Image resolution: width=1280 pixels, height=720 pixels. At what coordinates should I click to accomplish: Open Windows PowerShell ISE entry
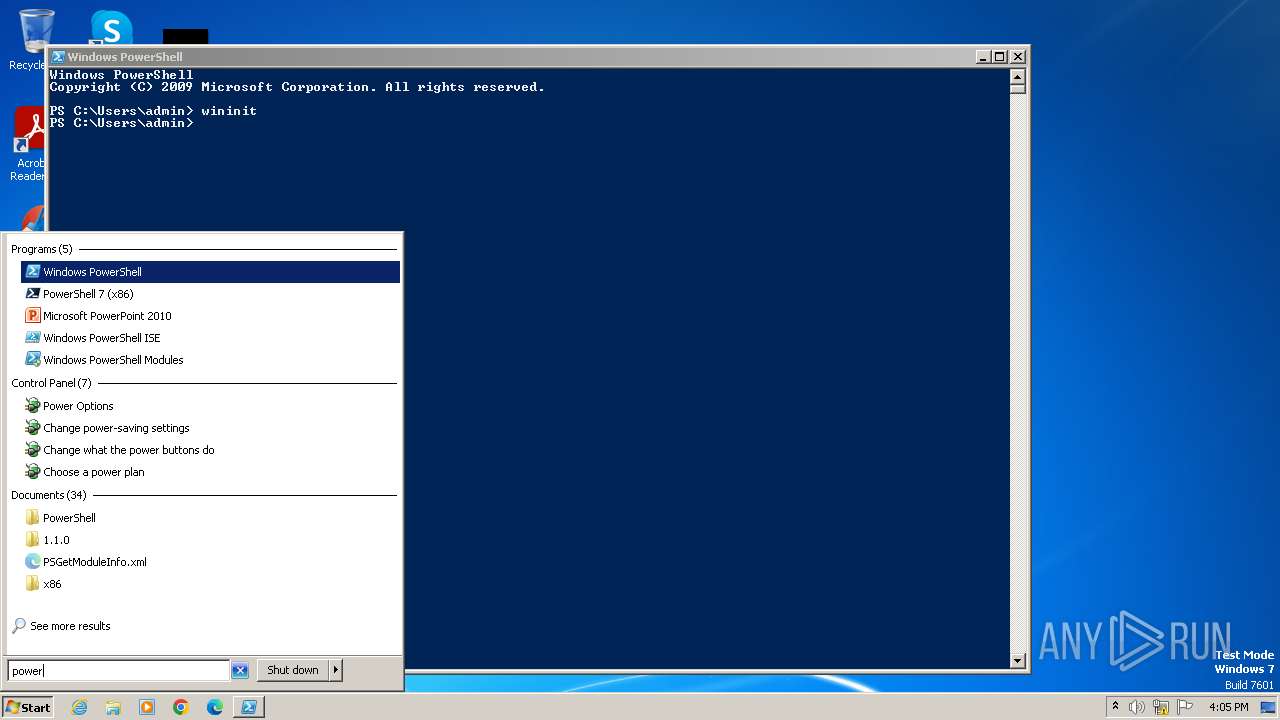pyautogui.click(x=210, y=338)
